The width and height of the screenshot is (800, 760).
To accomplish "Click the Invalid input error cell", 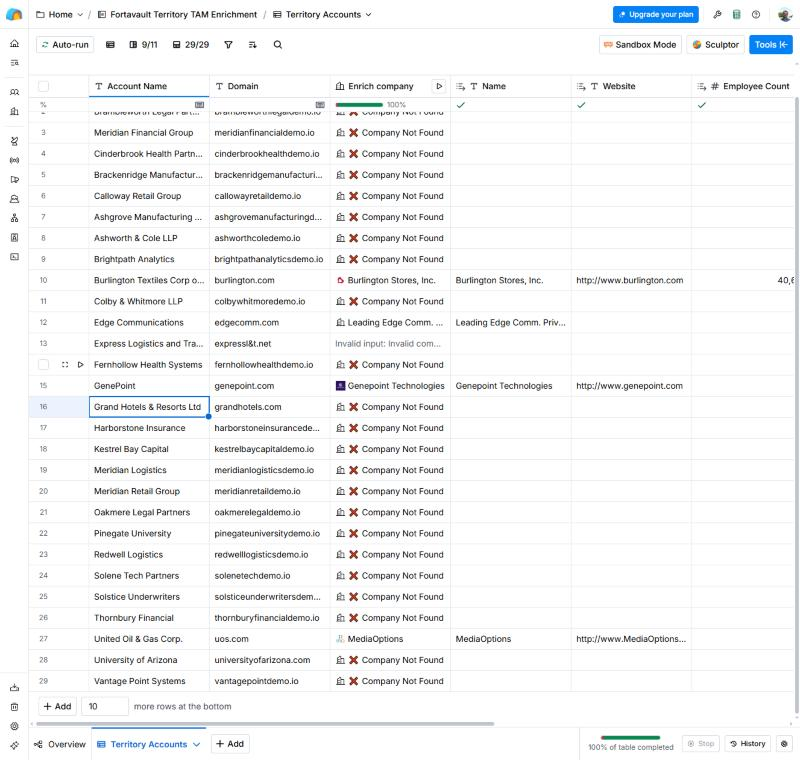I will 390,344.
